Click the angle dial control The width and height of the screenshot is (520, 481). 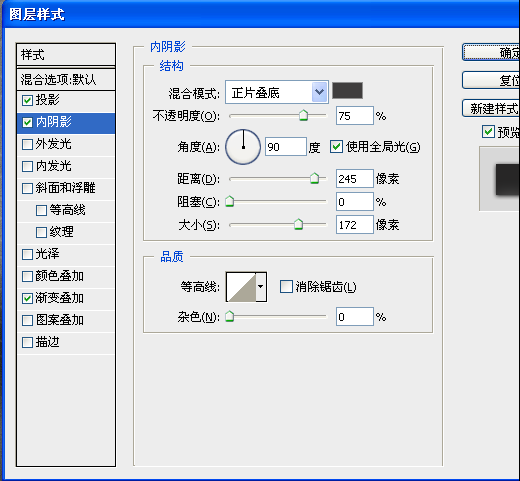[x=243, y=147]
